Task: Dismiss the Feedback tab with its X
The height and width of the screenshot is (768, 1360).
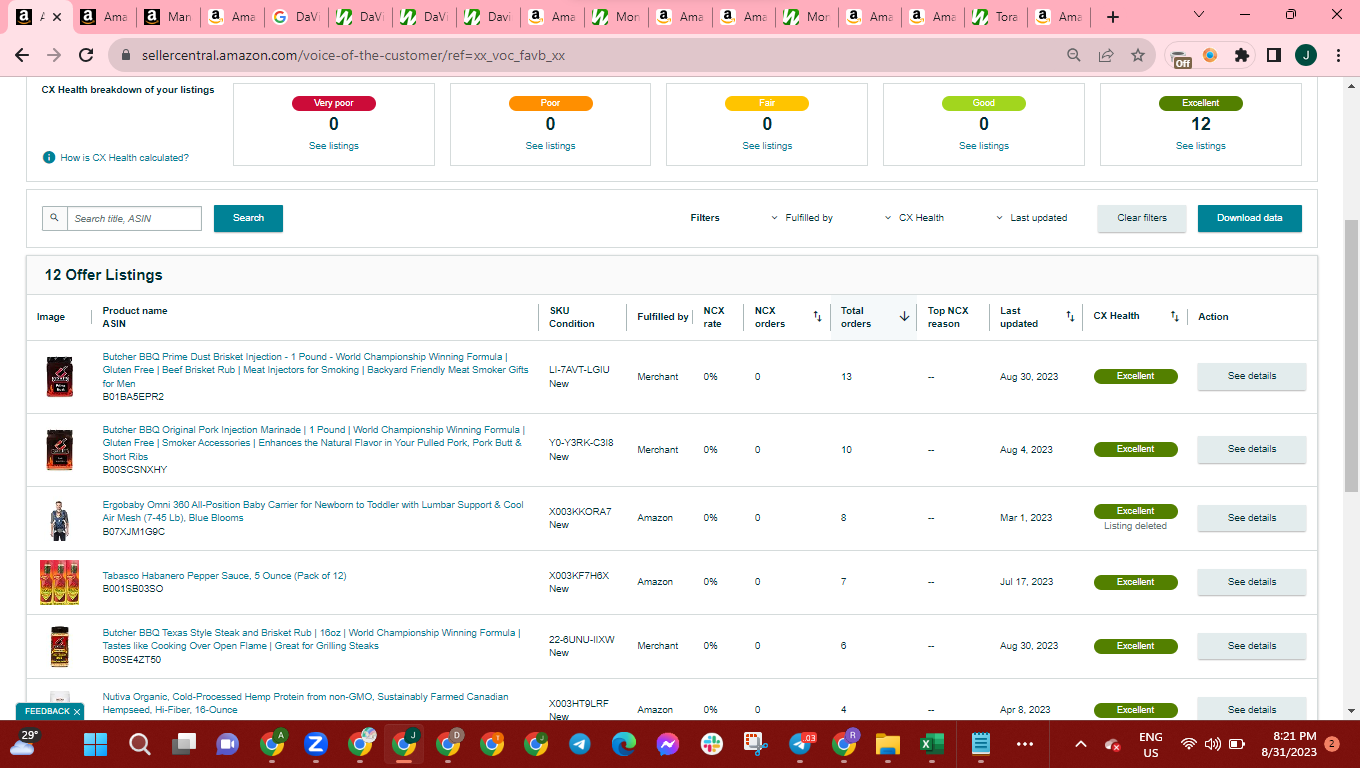Action: (77, 711)
